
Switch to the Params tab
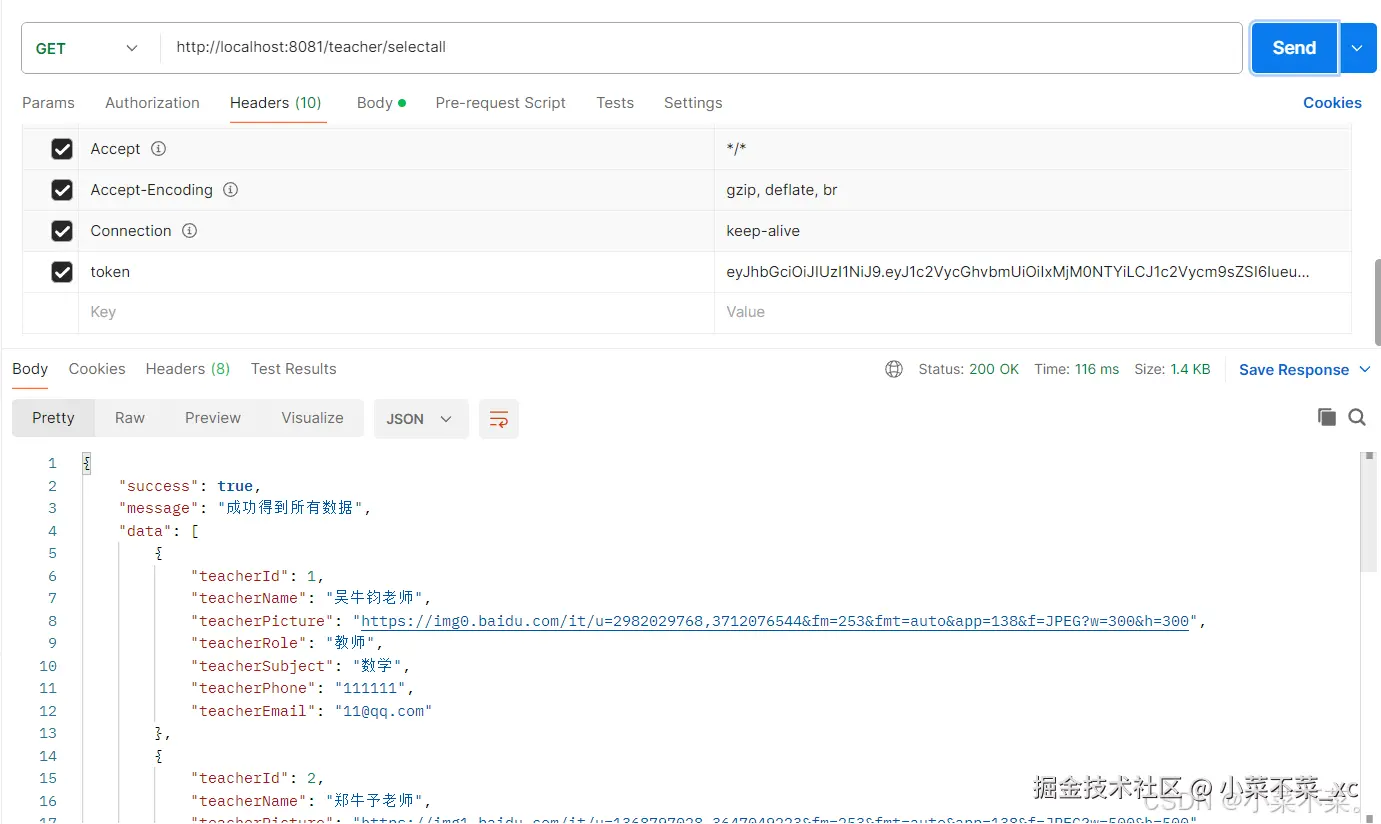point(48,103)
